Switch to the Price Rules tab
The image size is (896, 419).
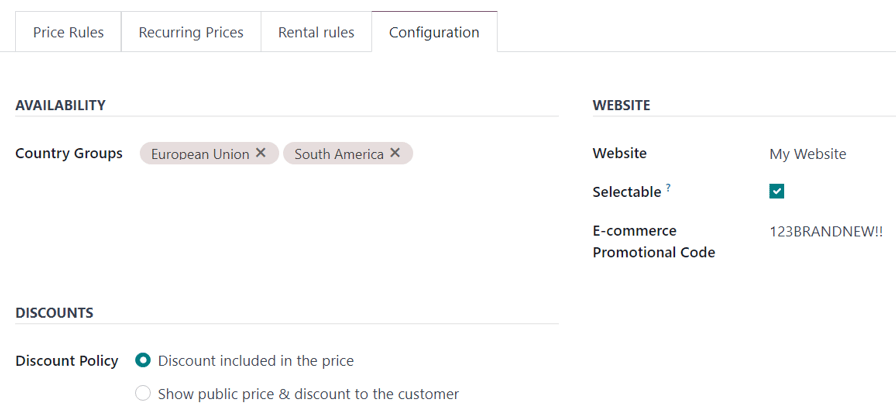pyautogui.click(x=68, y=32)
